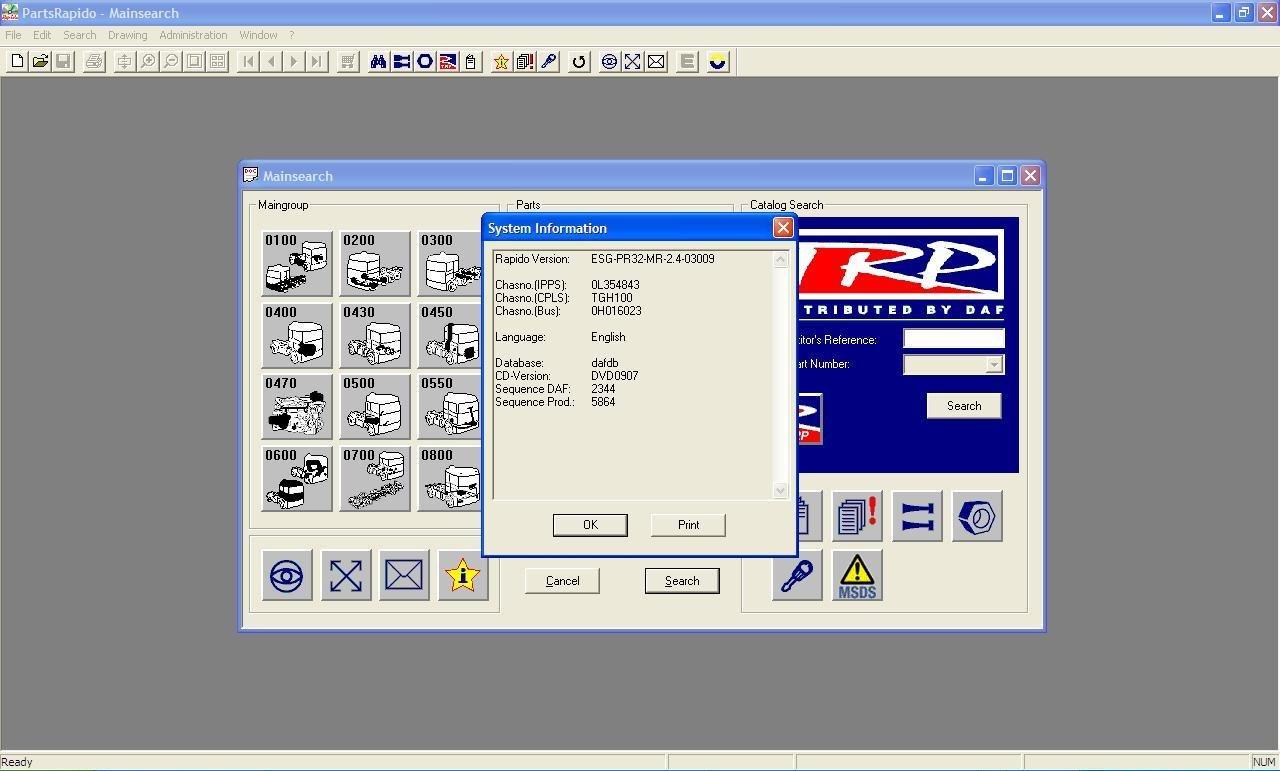
Task: Close the System Information dialog
Action: point(783,228)
